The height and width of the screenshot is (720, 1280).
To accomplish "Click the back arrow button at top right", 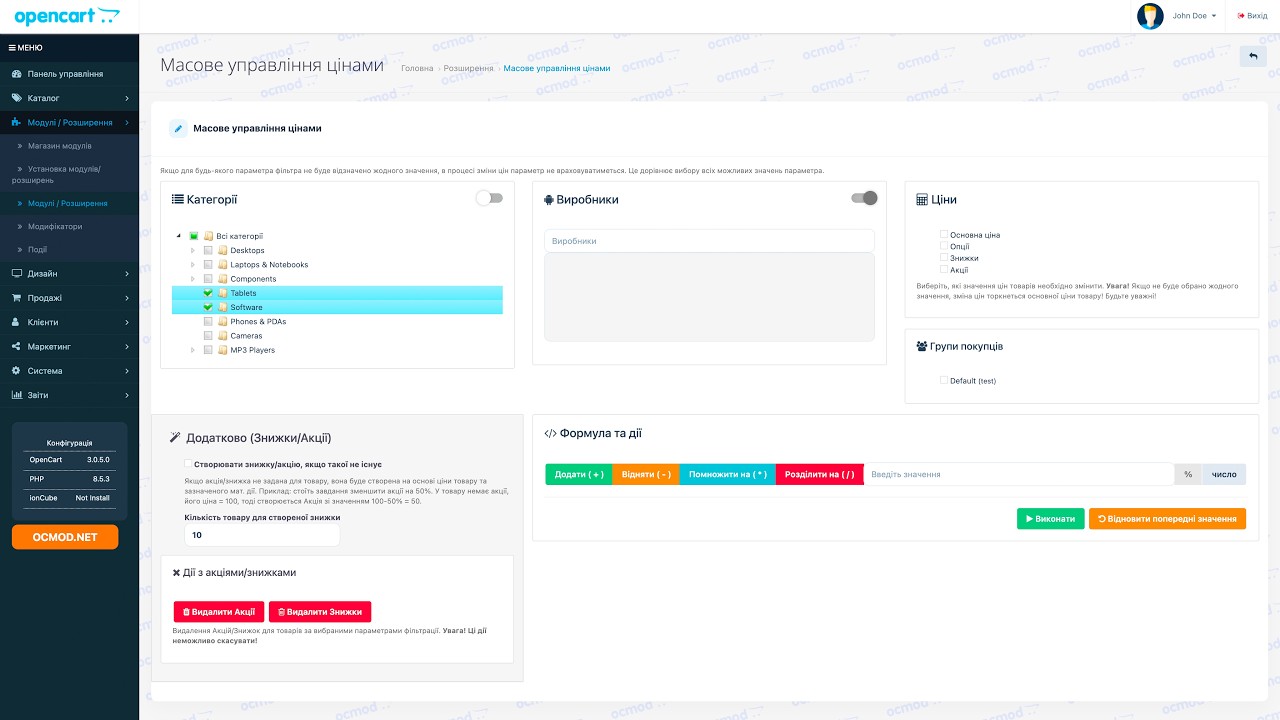I will [x=1252, y=57].
